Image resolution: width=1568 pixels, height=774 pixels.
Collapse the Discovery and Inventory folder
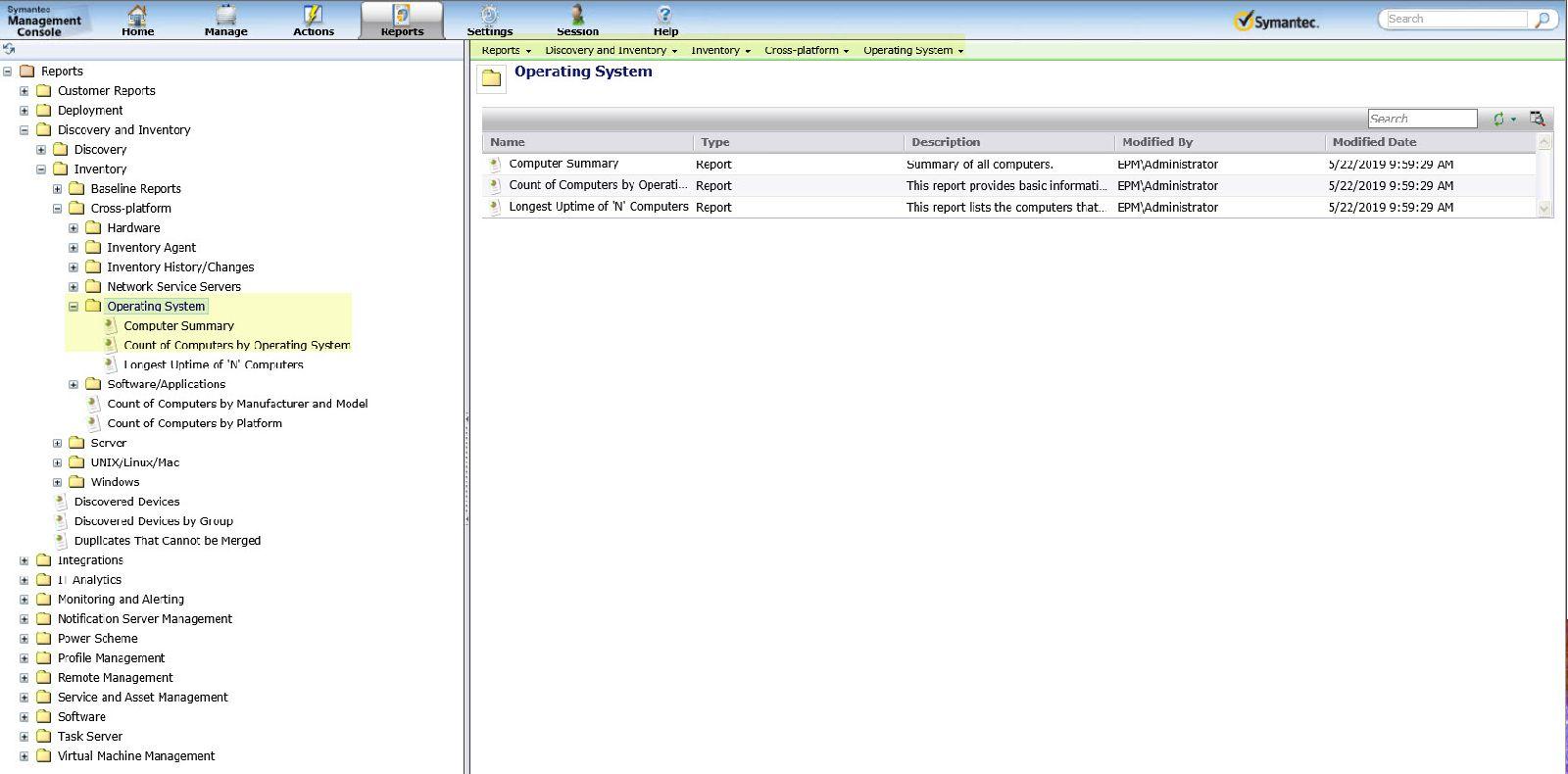pos(24,130)
